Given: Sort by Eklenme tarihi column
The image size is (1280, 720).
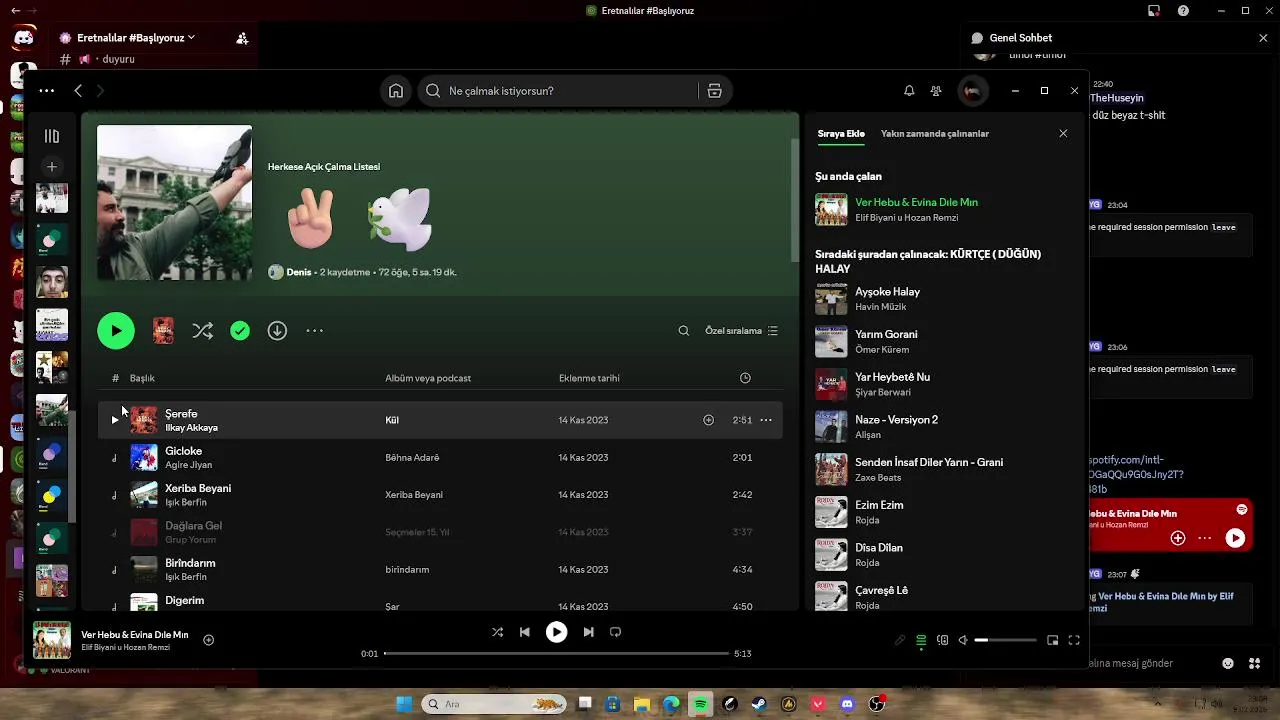Looking at the screenshot, I should [589, 378].
